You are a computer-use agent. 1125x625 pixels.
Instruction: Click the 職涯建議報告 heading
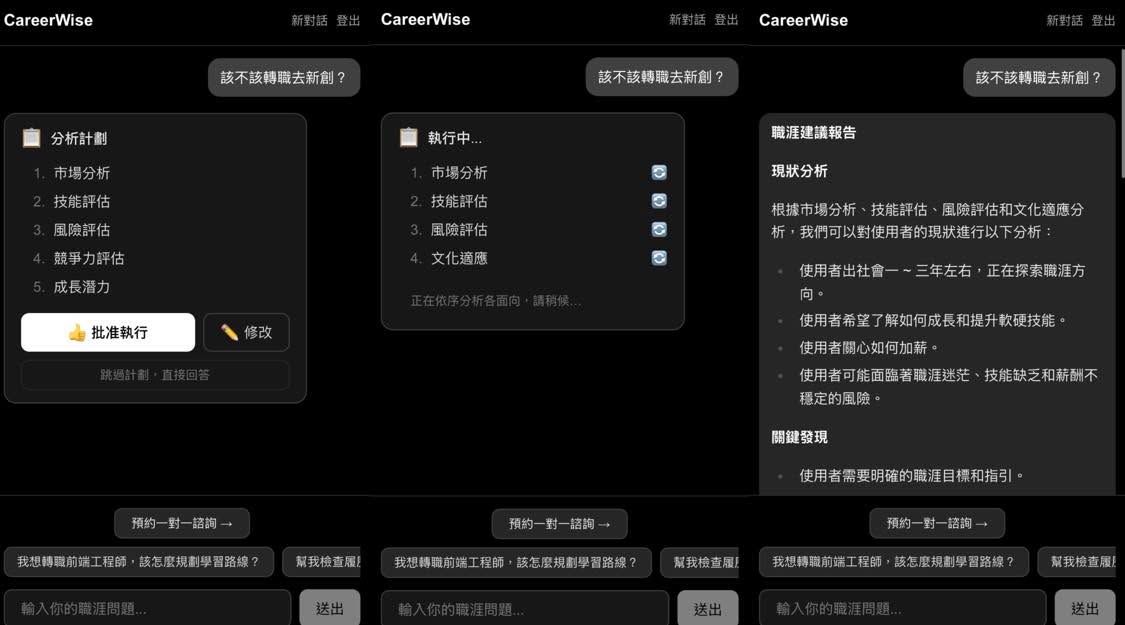(x=814, y=132)
